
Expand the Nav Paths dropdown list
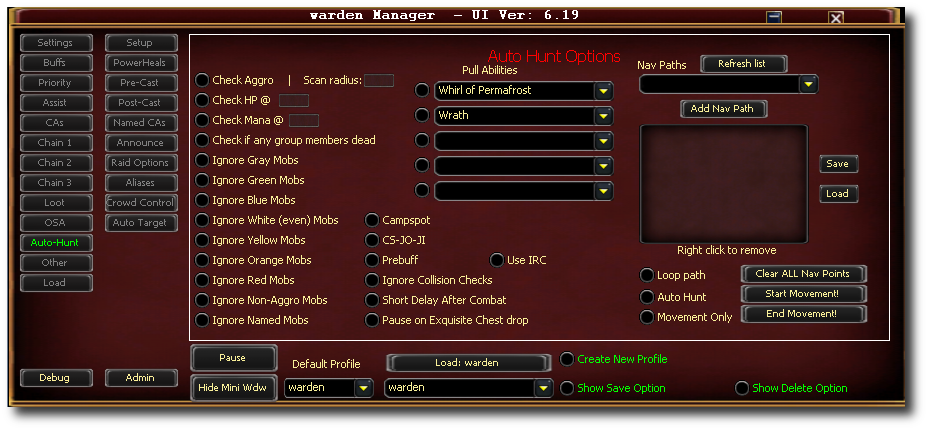pos(808,85)
